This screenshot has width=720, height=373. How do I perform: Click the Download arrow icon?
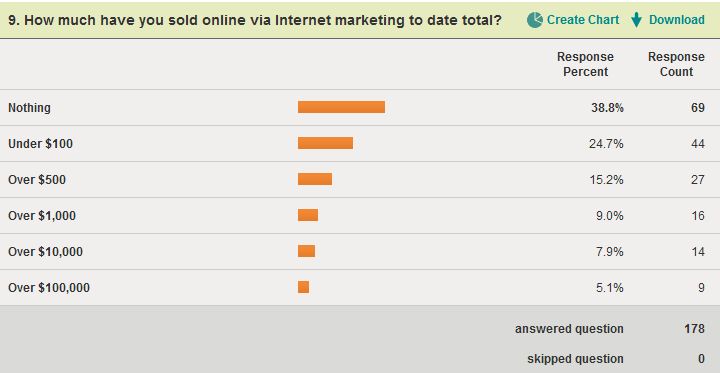[x=636, y=20]
